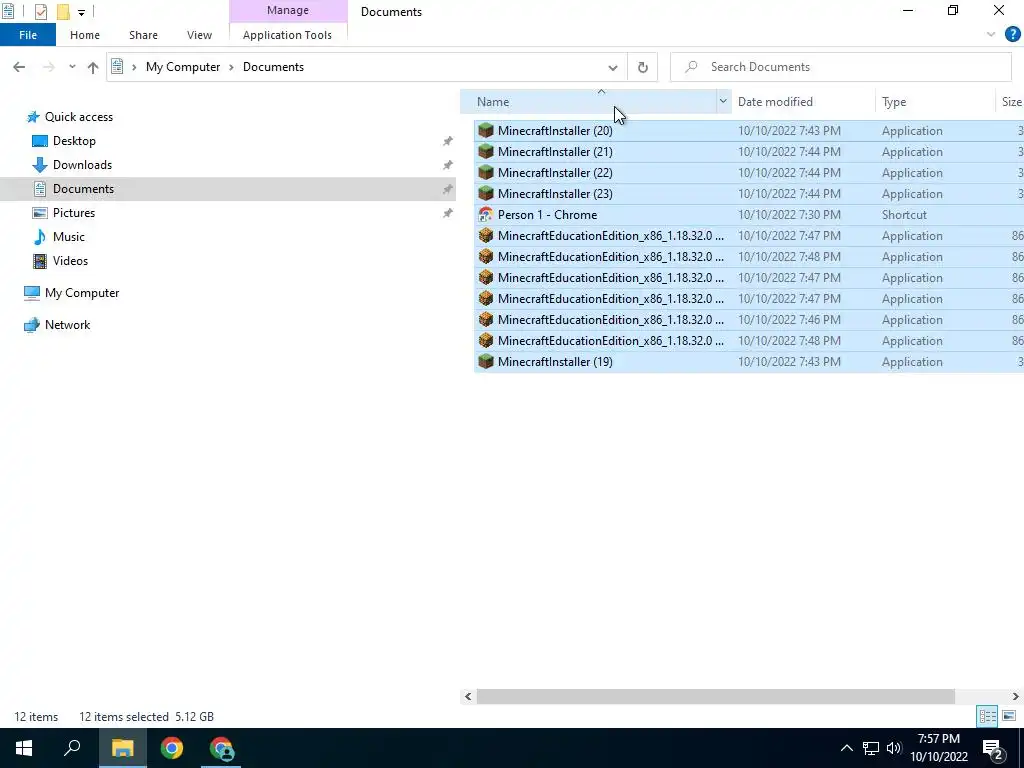
Task: Click Properties icon in quick access toolbar
Action: point(40,12)
